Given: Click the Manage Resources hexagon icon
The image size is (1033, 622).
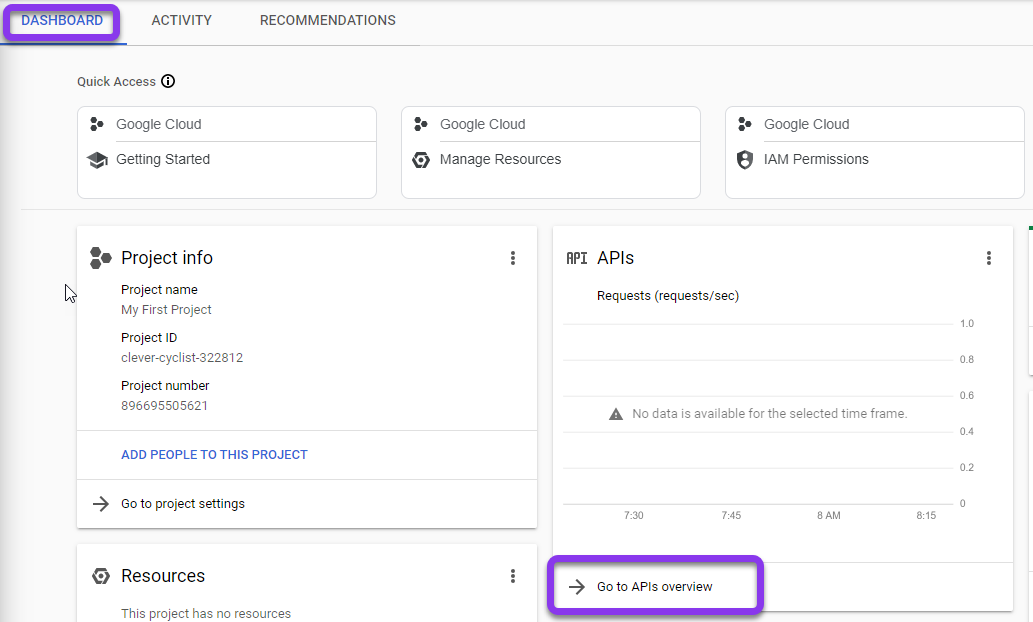Looking at the screenshot, I should coord(421,159).
